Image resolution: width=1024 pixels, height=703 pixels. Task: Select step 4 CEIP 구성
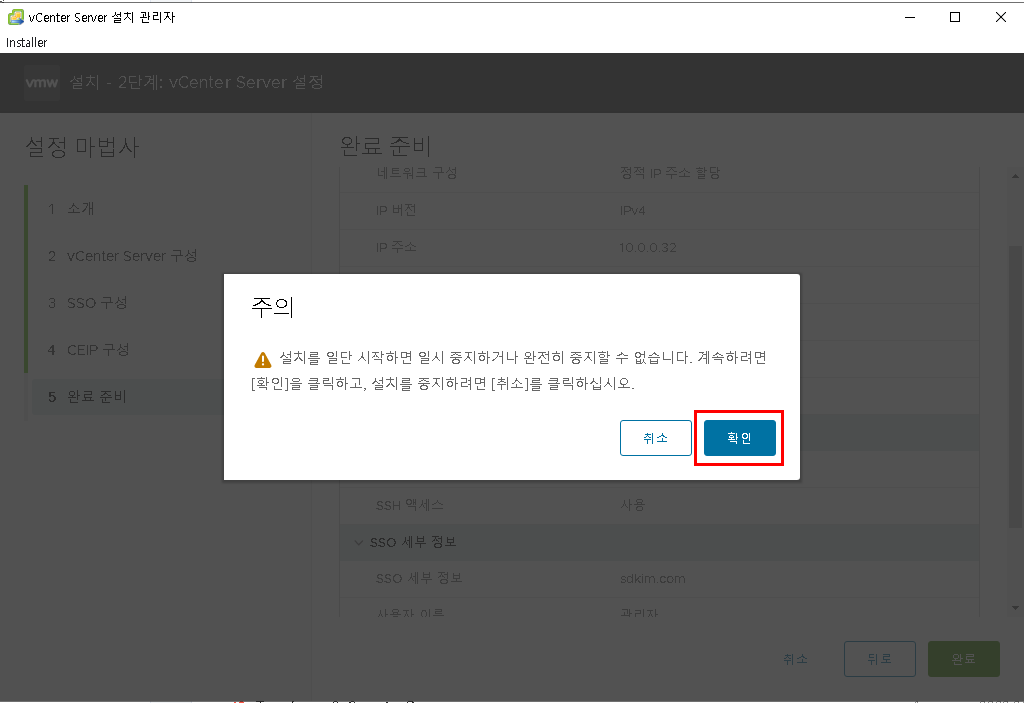[x=88, y=350]
